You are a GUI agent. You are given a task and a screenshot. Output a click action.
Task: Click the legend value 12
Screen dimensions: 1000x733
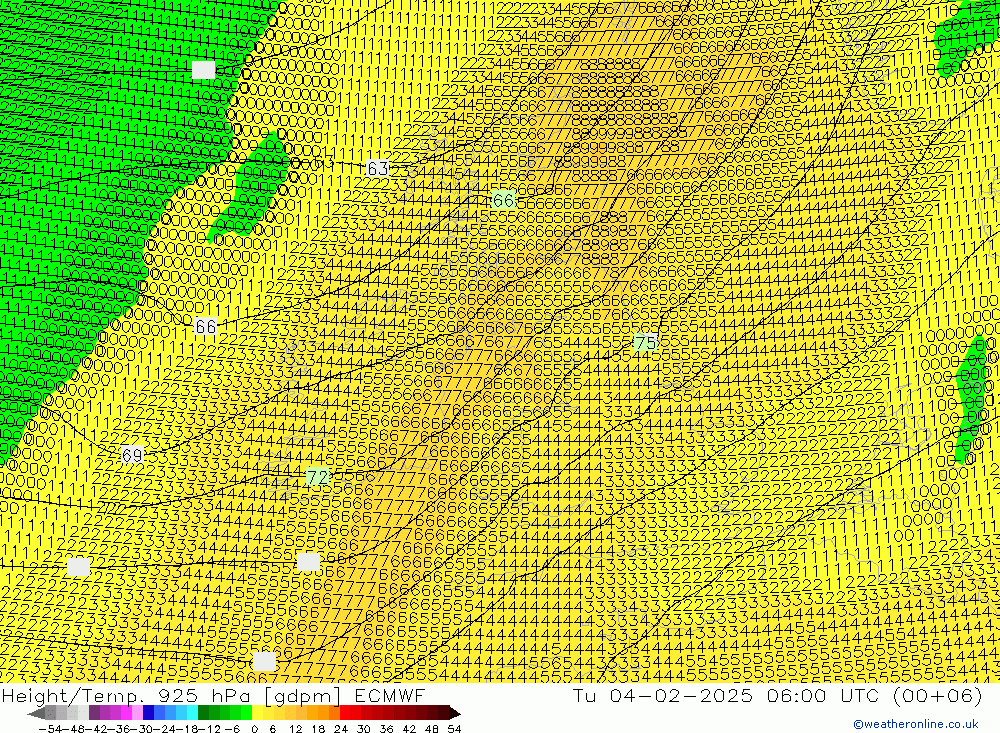(295, 729)
